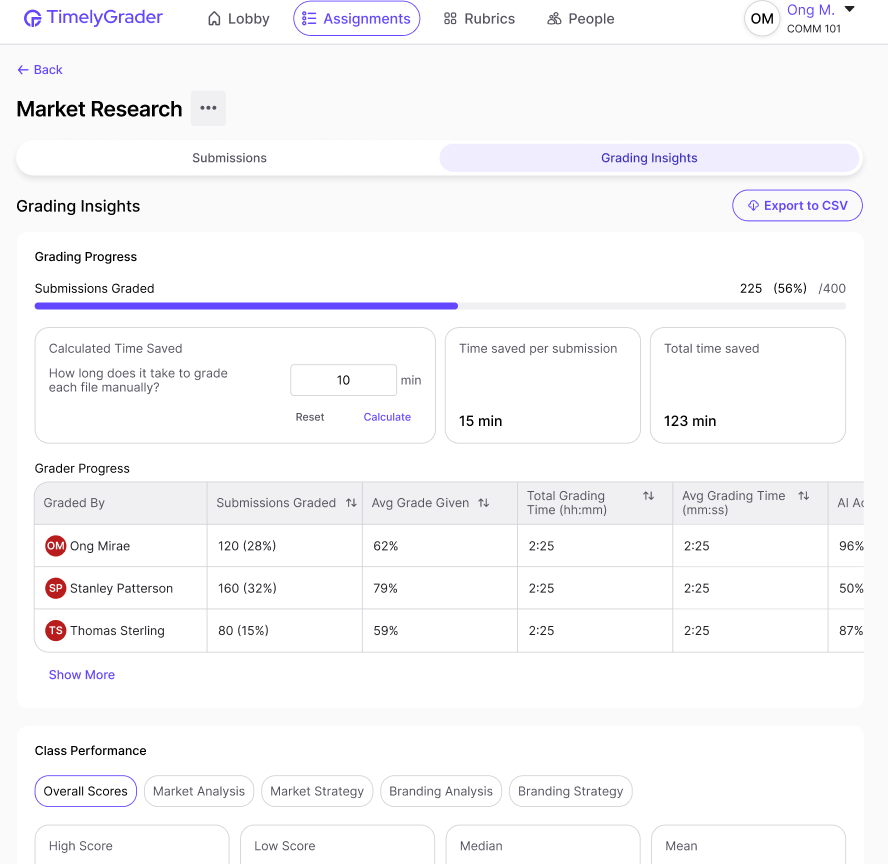This screenshot has width=888, height=864.
Task: Switch to the Submissions tab
Action: 229,158
